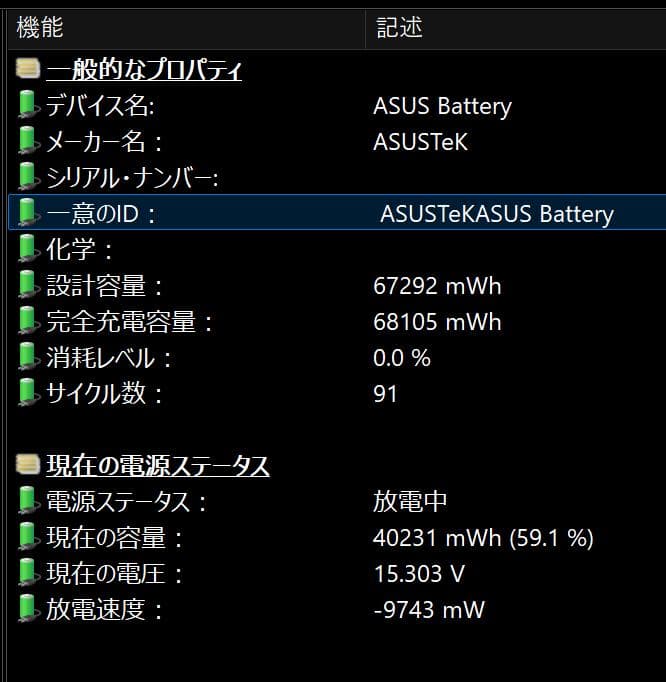Image resolution: width=666 pixels, height=682 pixels.
Task: Click battery icon next to 放電速度
Action: click(28, 608)
